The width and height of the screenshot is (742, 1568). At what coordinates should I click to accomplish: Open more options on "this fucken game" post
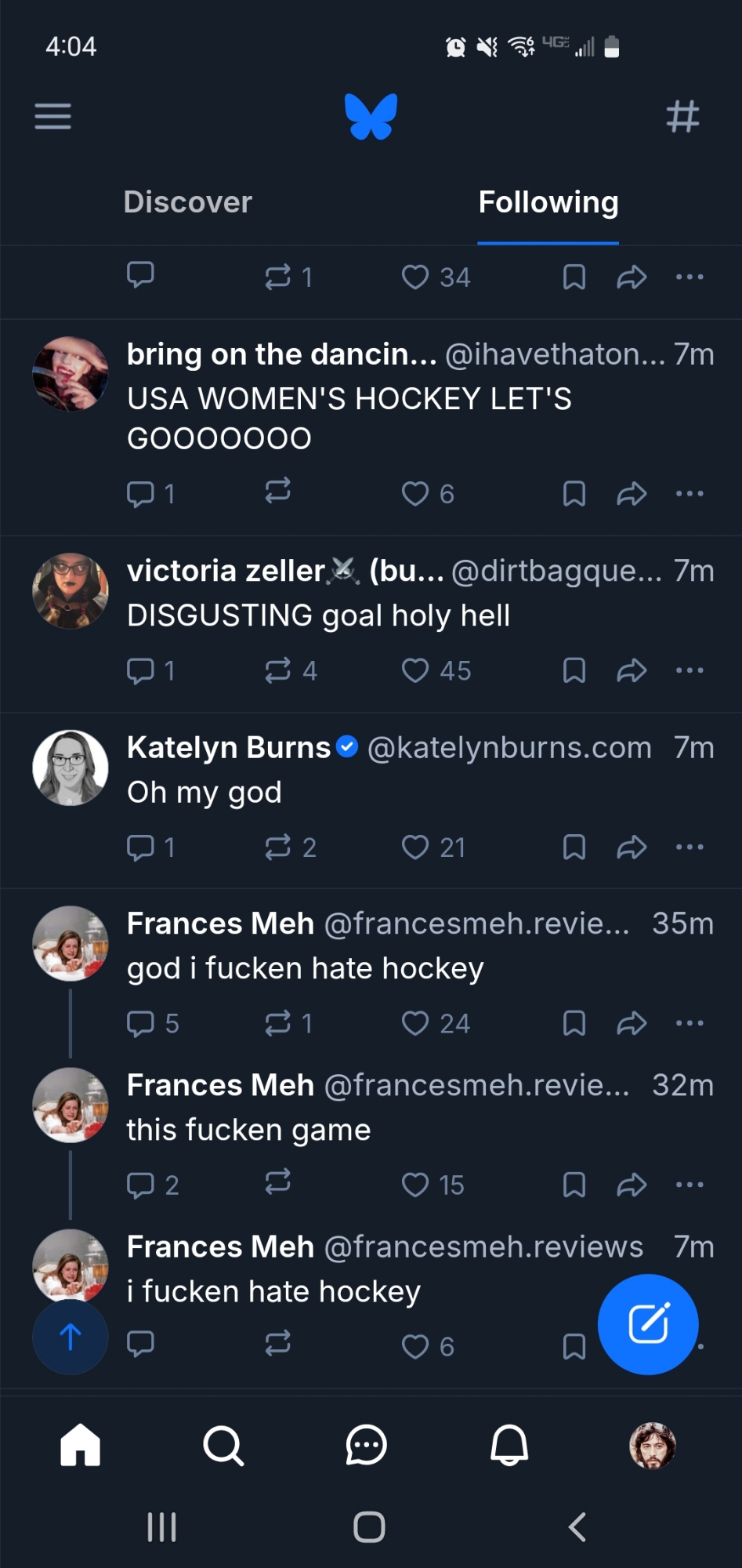pos(690,1185)
